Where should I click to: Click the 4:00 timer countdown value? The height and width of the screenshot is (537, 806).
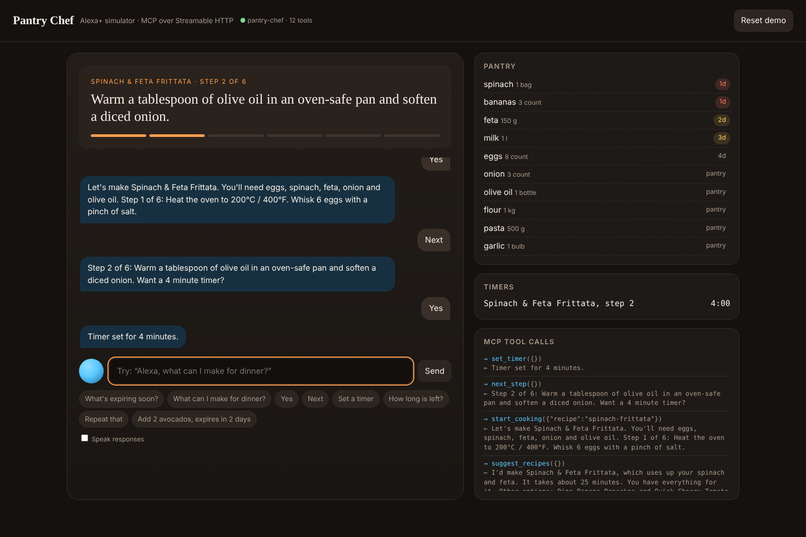(x=720, y=303)
